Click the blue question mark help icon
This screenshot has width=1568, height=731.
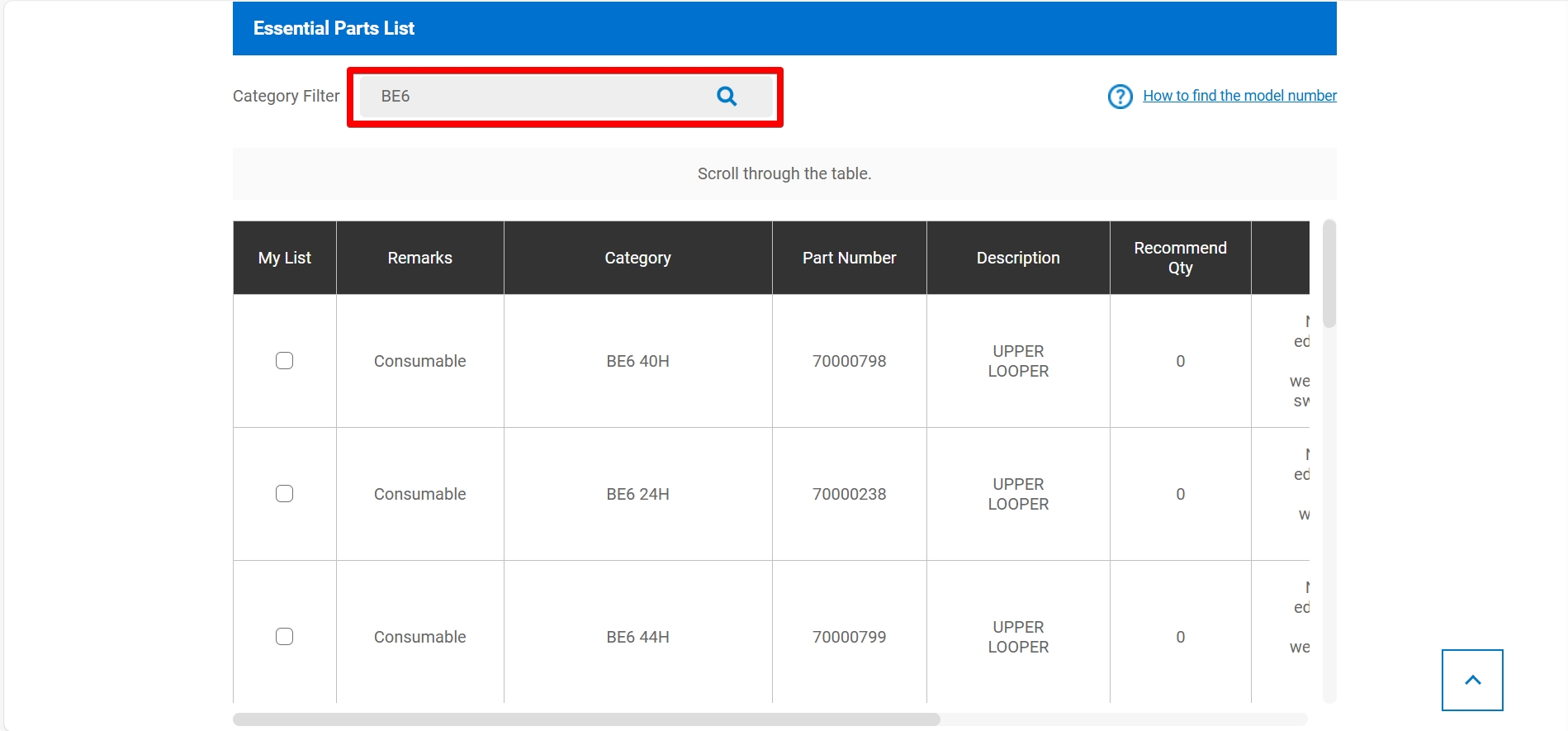(1120, 97)
